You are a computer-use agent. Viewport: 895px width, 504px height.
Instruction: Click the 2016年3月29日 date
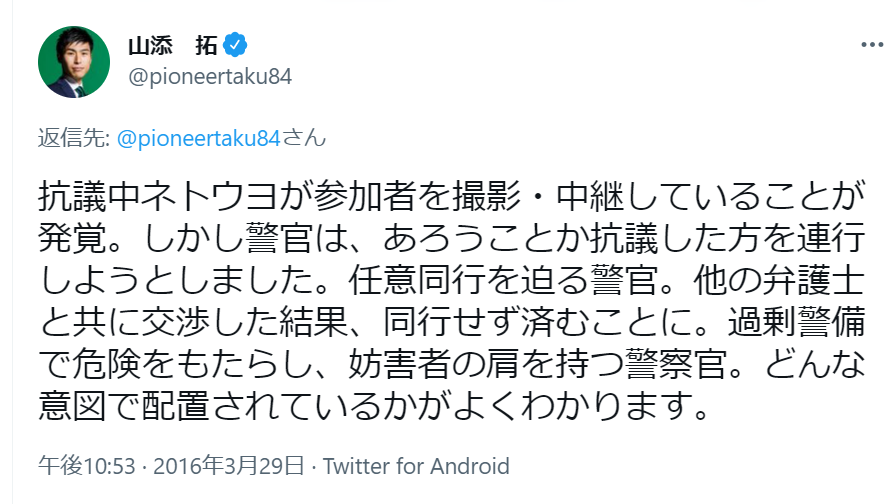[237, 466]
